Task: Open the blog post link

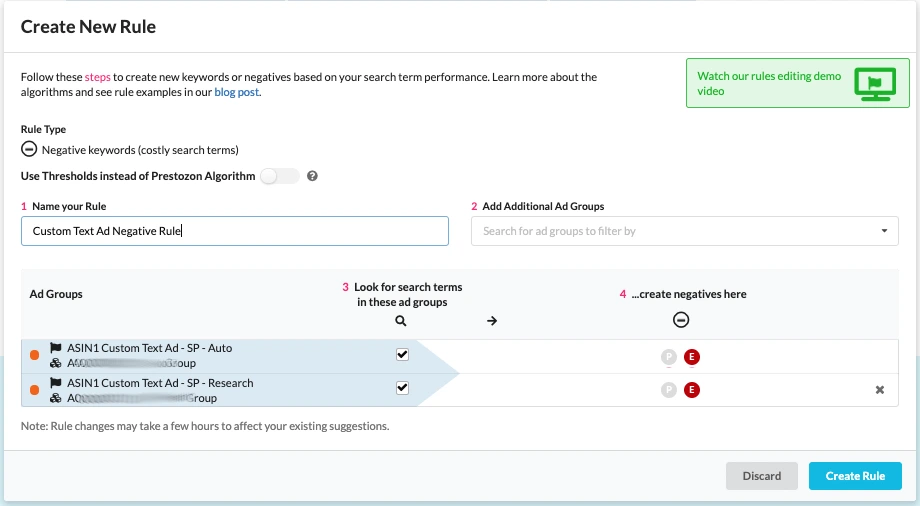Action: pyautogui.click(x=237, y=93)
